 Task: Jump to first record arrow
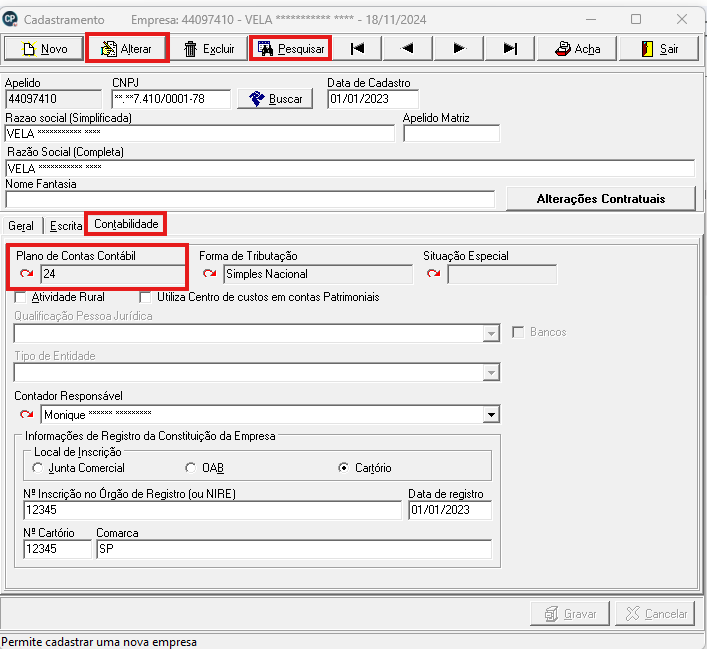pos(357,48)
